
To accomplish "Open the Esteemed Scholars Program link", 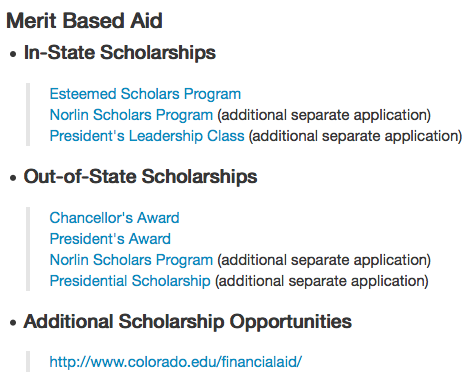I will pos(145,94).
